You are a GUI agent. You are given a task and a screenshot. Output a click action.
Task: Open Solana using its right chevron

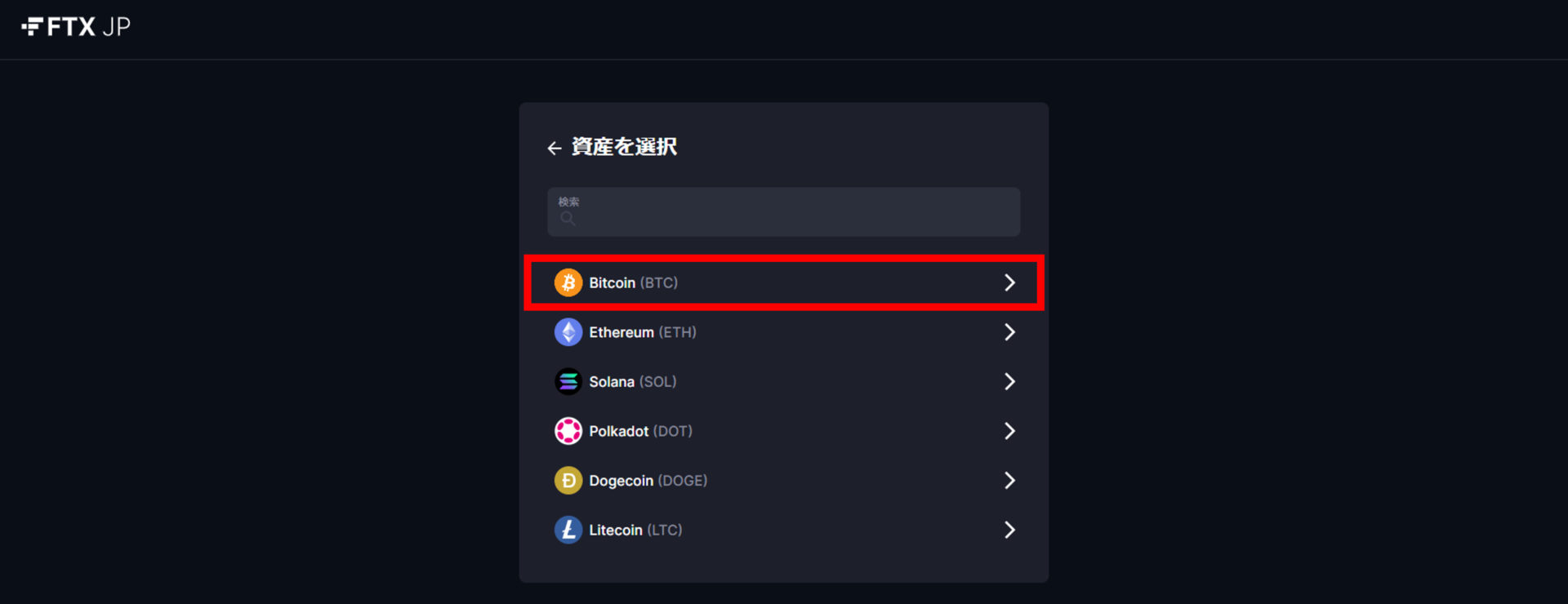coord(1009,381)
